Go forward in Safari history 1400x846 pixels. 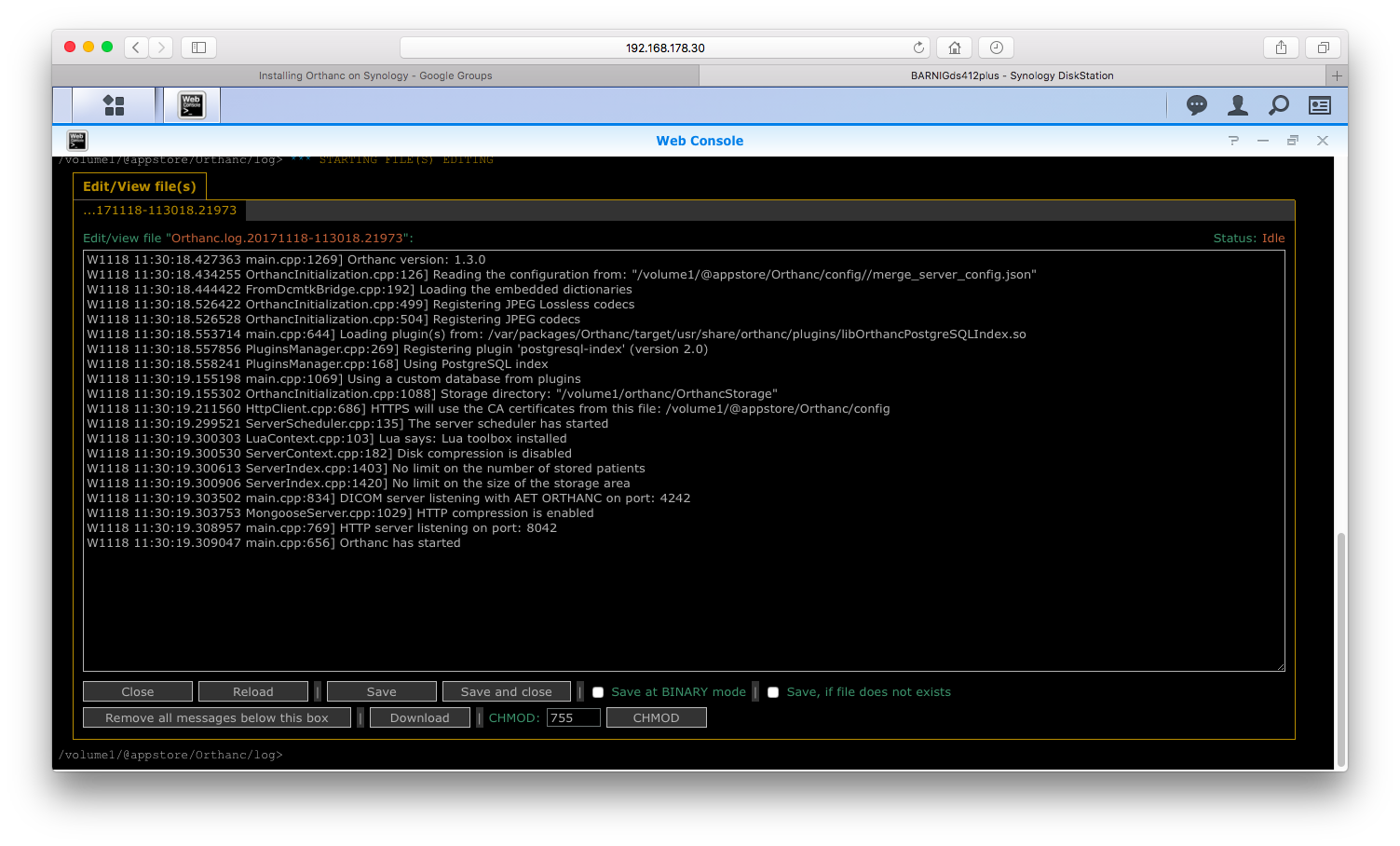tap(161, 48)
